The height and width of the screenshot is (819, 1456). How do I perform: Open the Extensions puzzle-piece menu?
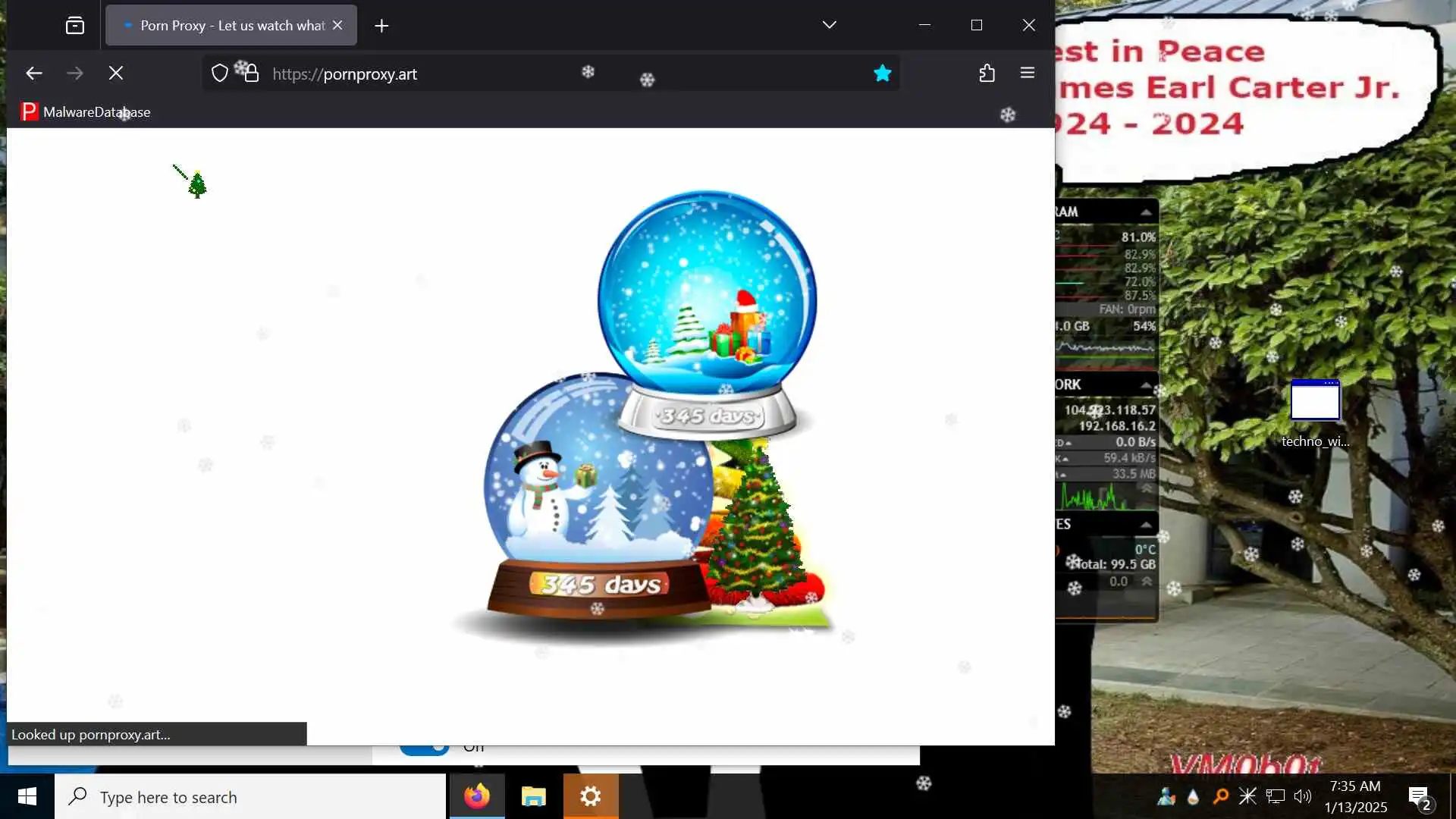[987, 74]
